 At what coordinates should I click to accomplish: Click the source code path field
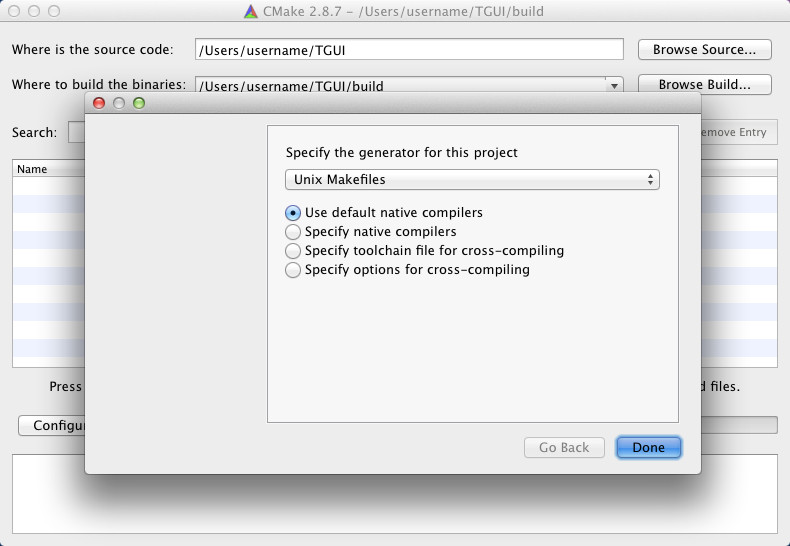pyautogui.click(x=409, y=49)
